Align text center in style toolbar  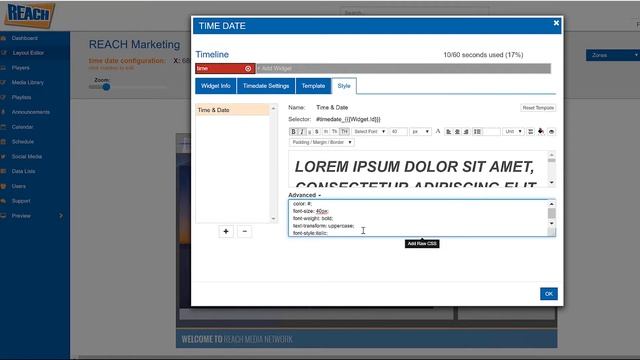(458, 131)
